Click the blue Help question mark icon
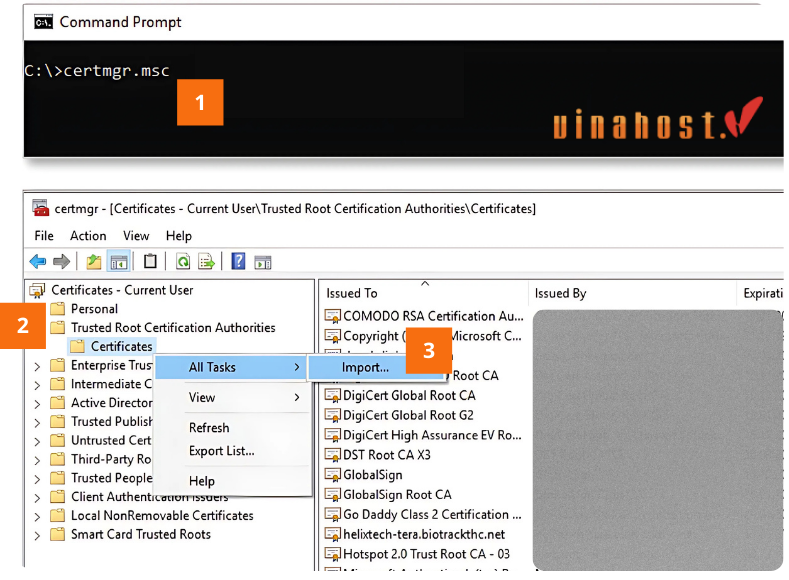The image size is (789, 580). pyautogui.click(x=238, y=262)
